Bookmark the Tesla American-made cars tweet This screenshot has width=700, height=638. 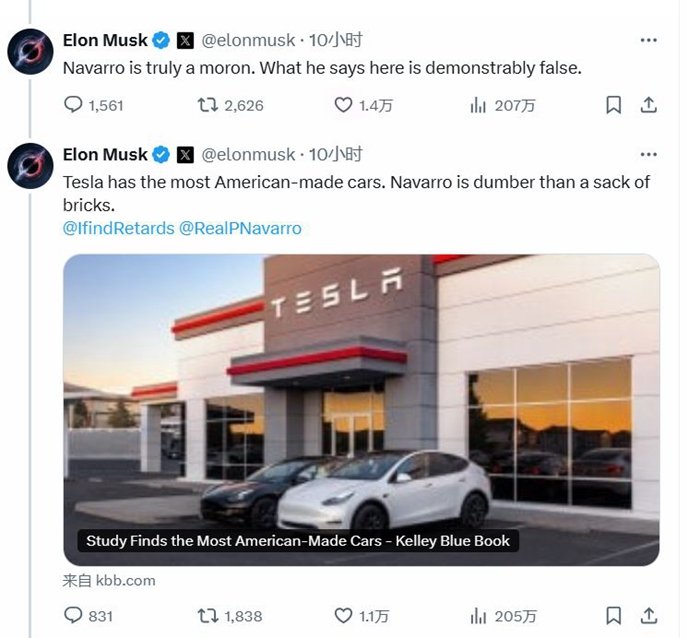[x=614, y=615]
